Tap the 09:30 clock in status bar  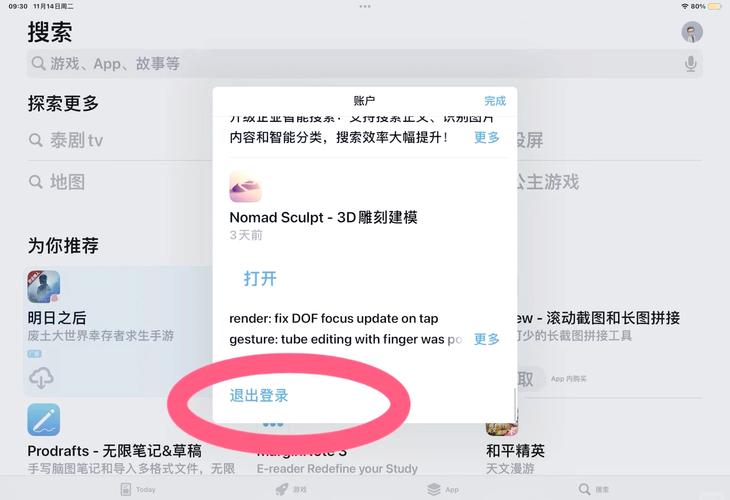18,7
